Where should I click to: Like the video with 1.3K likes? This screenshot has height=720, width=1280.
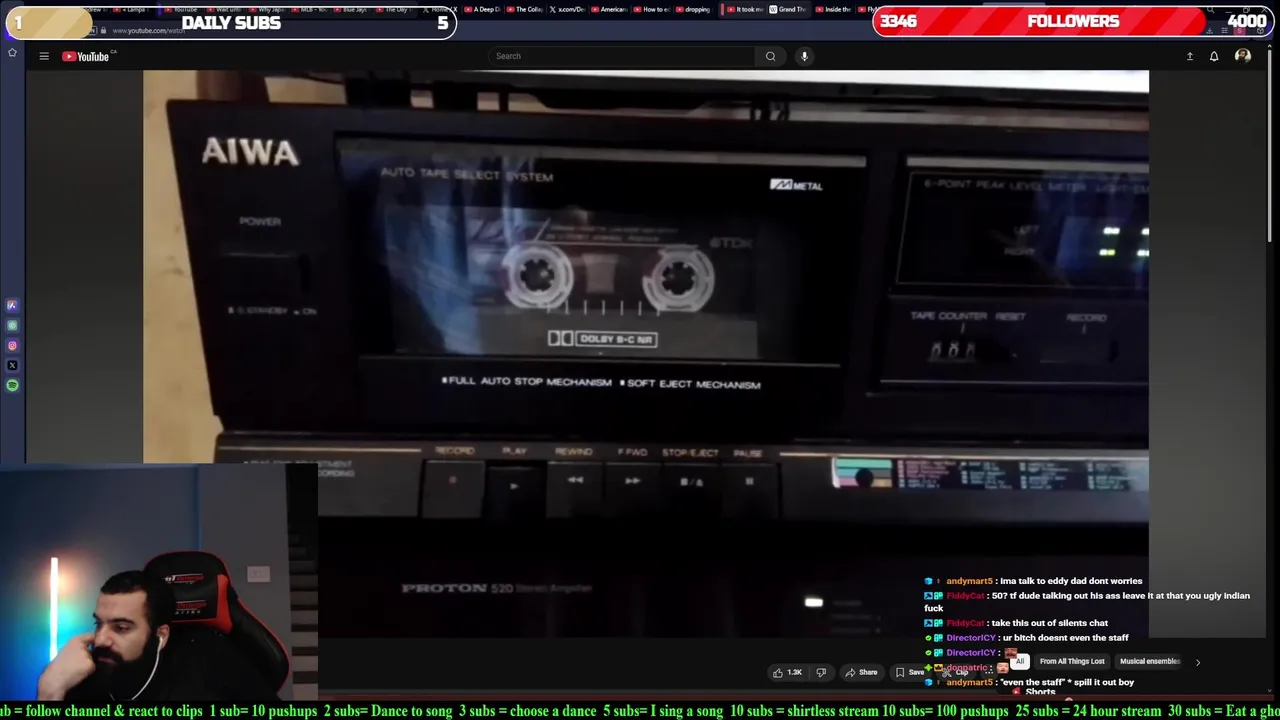787,672
